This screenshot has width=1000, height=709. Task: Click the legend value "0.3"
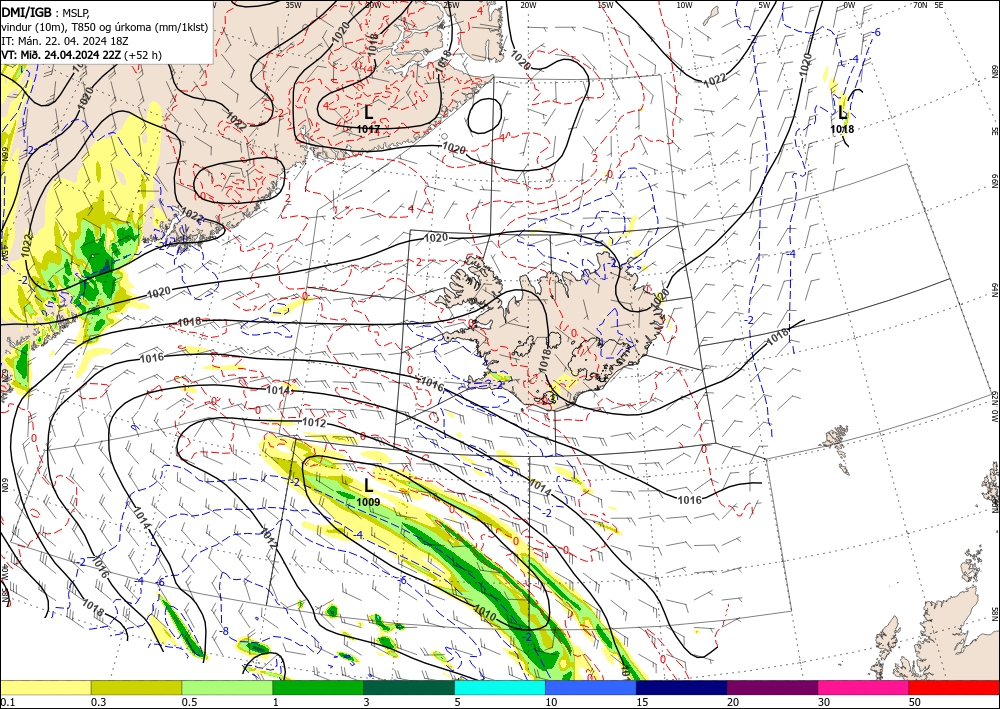[x=98, y=702]
